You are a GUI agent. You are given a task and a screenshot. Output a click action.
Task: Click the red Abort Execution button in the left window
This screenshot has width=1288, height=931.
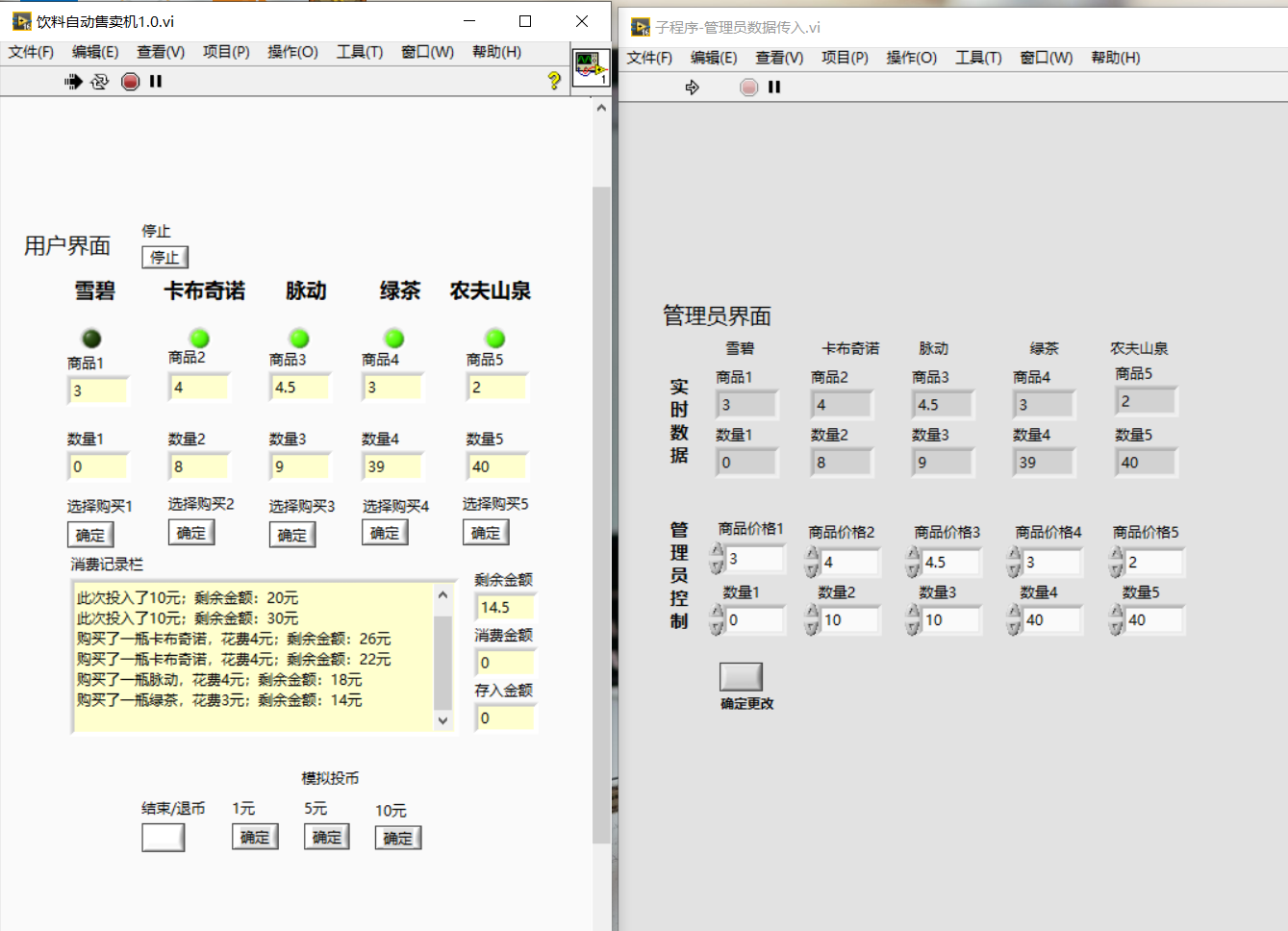click(131, 82)
